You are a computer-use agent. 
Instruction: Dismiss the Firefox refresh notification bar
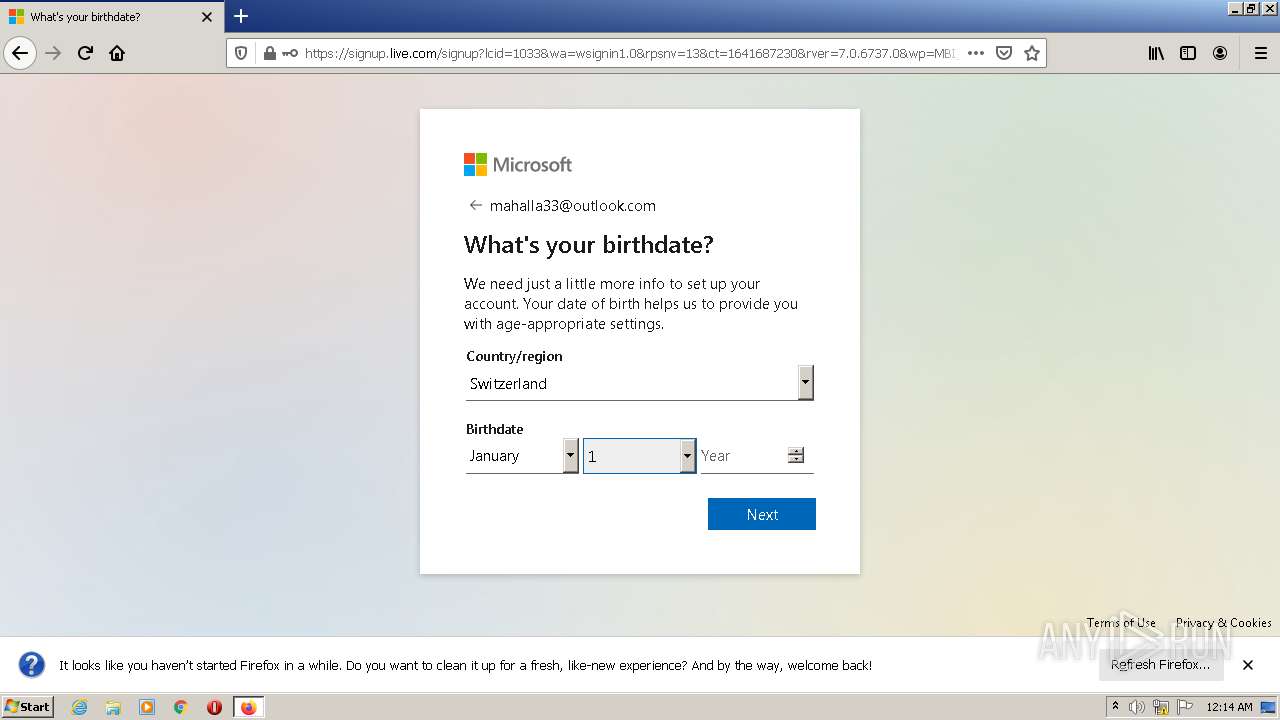coord(1248,664)
